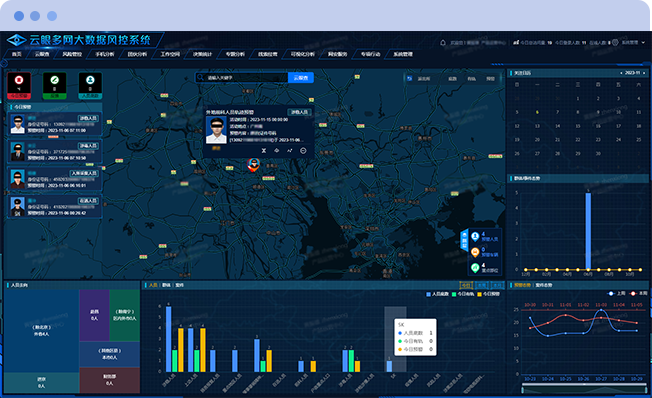The height and width of the screenshot is (398, 652).
Task: Go to previous month in calendar
Action: (621, 73)
